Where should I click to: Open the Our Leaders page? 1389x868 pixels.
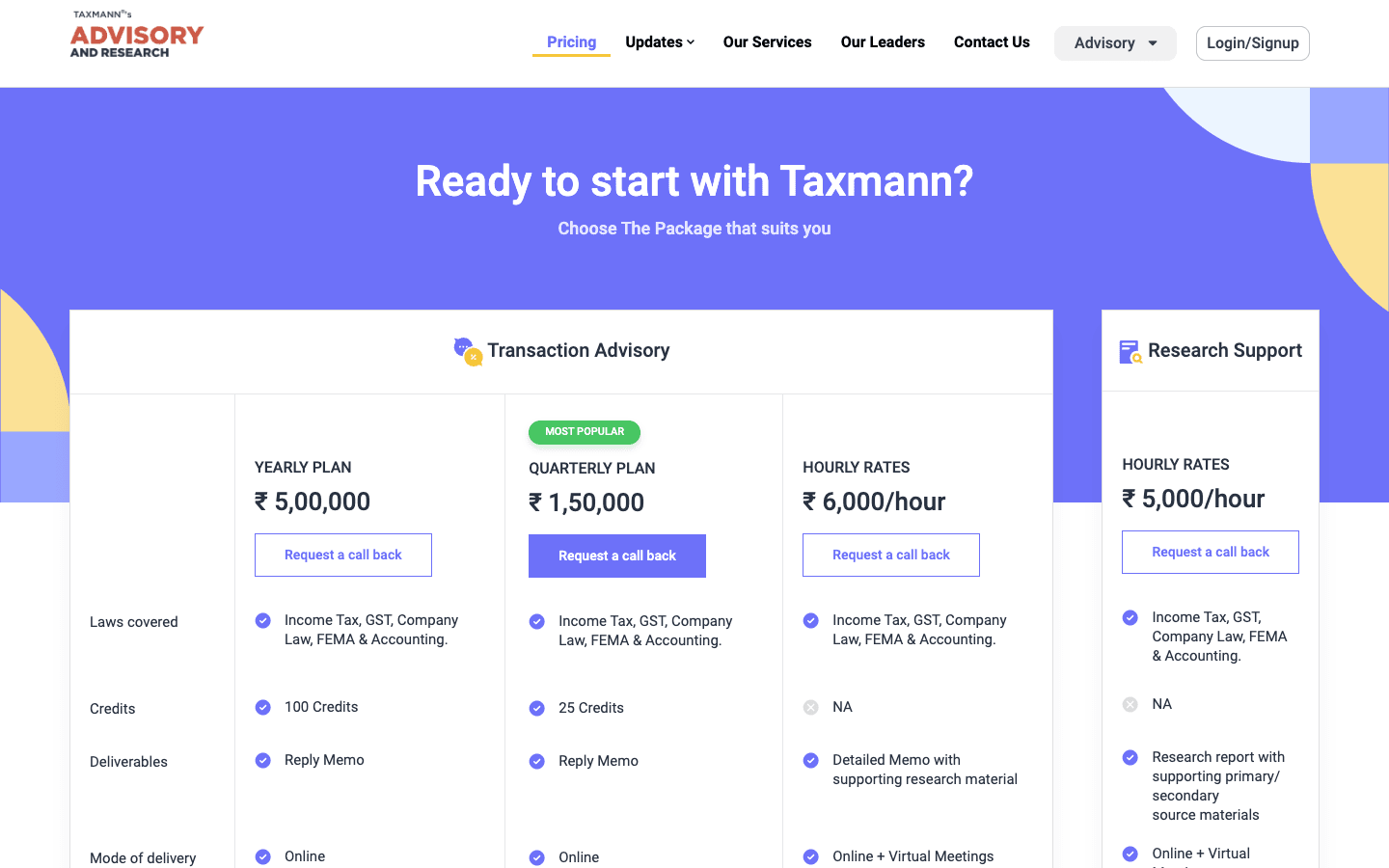883,42
